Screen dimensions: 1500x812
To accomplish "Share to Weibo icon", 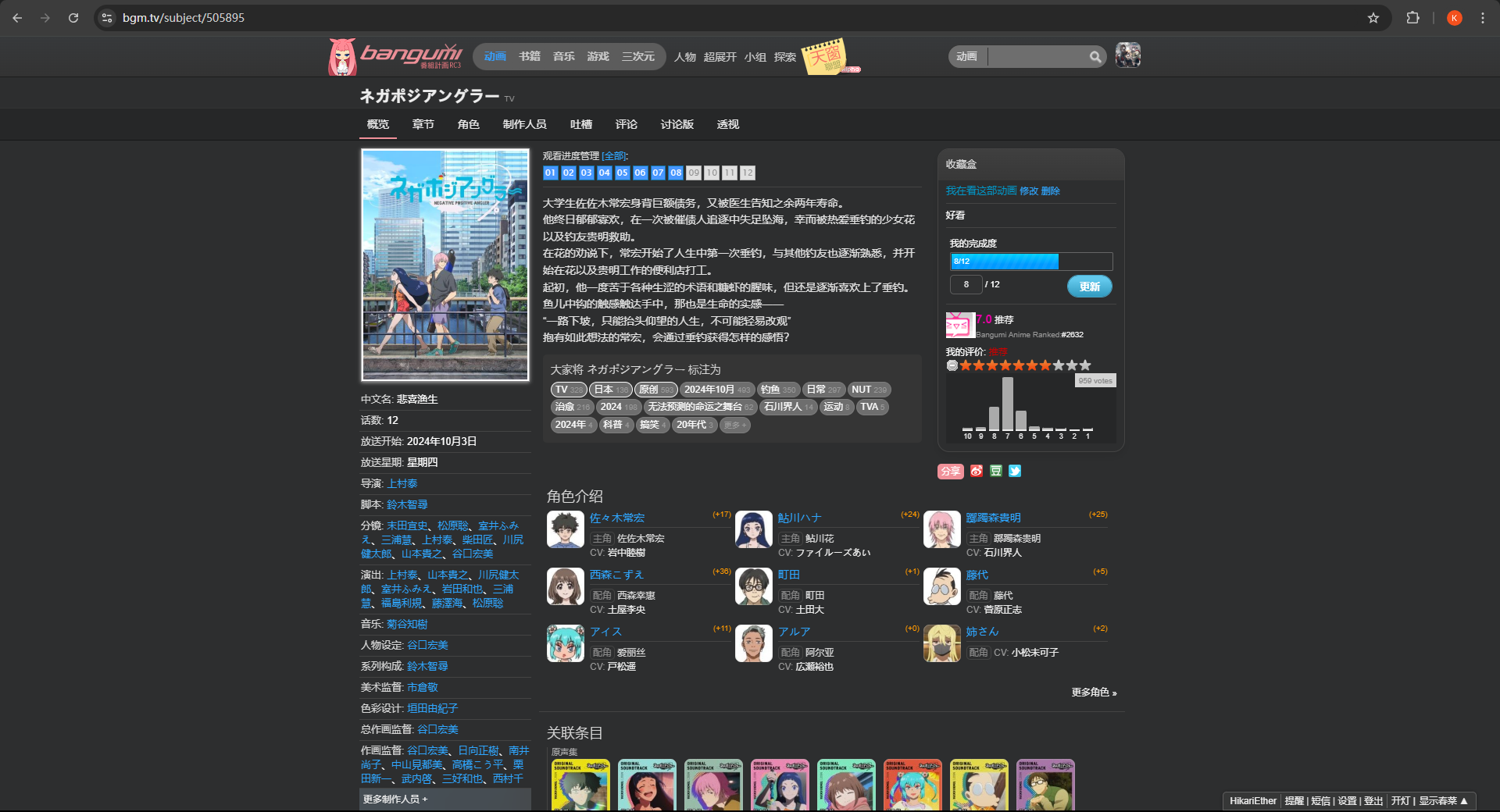I will 977,471.
